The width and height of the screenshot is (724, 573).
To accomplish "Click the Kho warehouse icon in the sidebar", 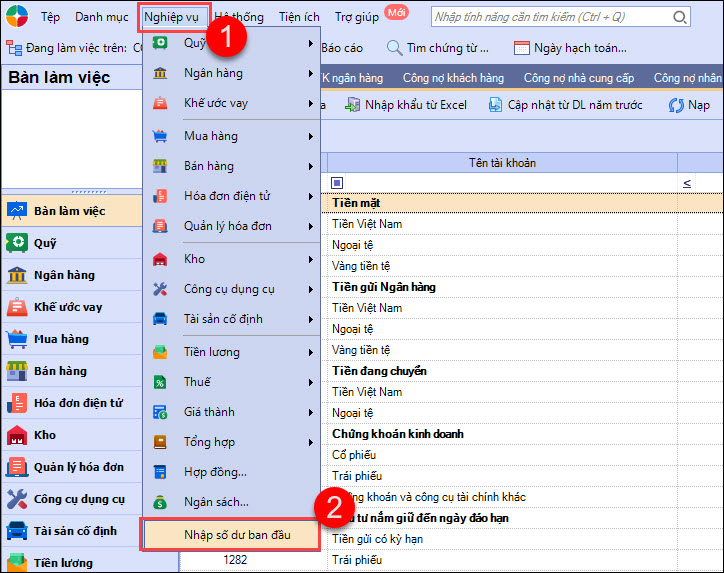I will coord(16,435).
